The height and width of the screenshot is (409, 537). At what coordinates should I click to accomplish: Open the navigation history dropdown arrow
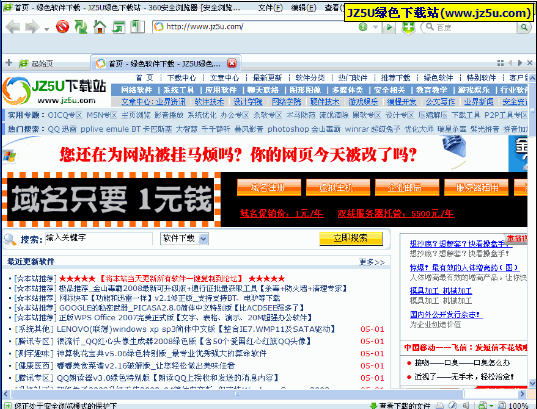pos(47,29)
